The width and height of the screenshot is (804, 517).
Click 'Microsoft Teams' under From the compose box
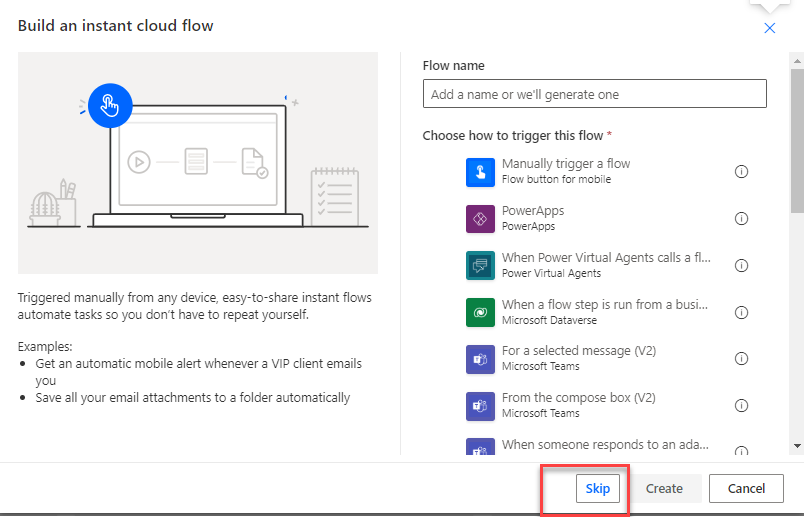click(540, 413)
